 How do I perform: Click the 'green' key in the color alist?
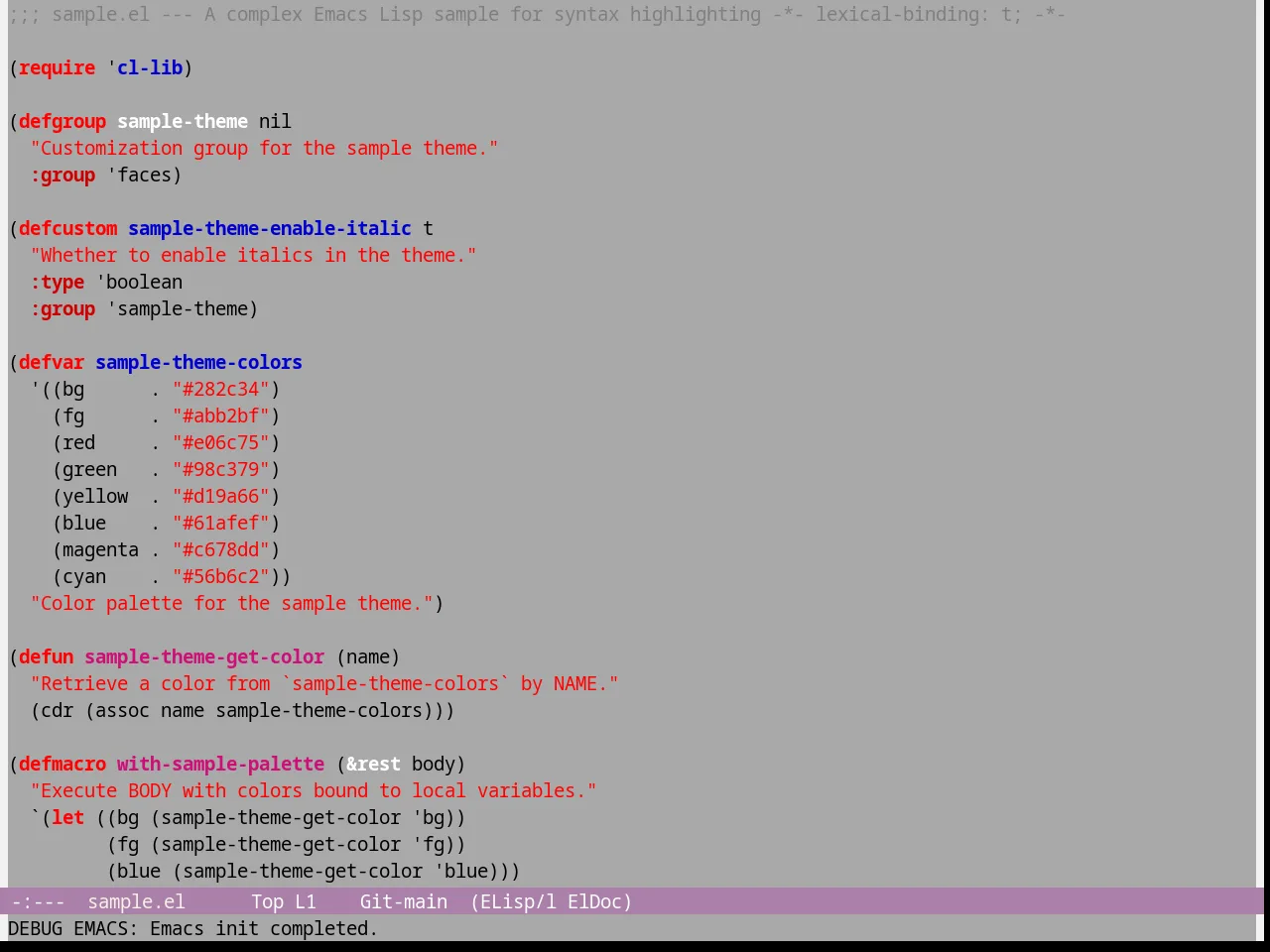point(89,469)
